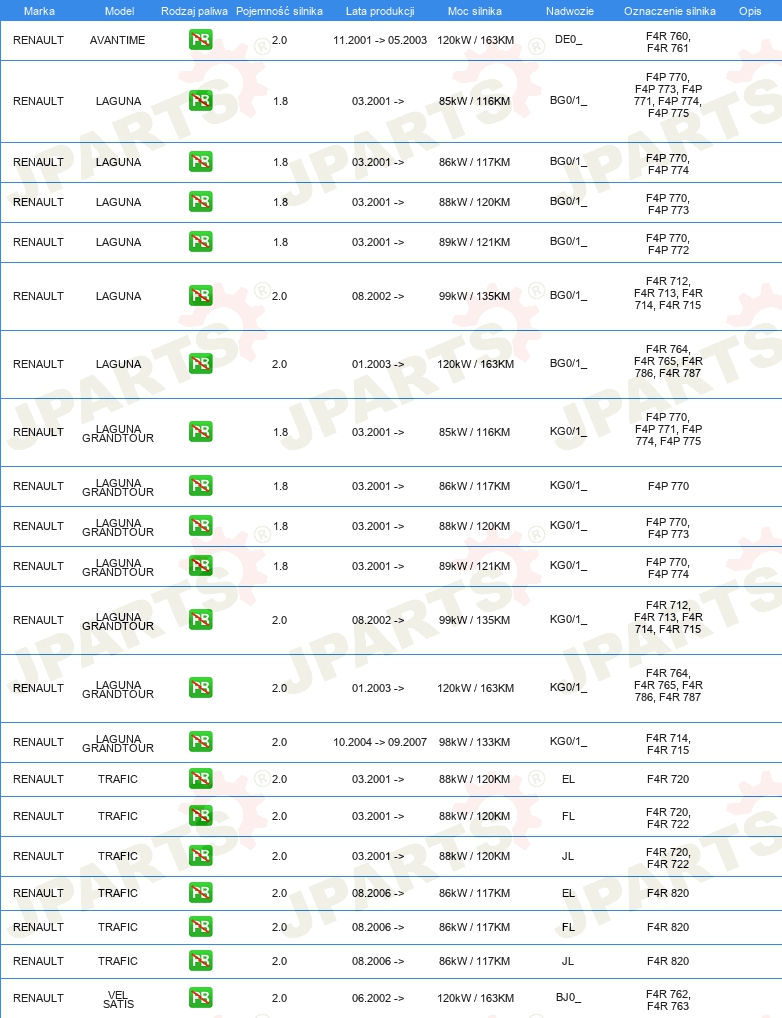This screenshot has width=782, height=1018.
Task: Click the Rodzaj paliwa column header
Action: [194, 11]
